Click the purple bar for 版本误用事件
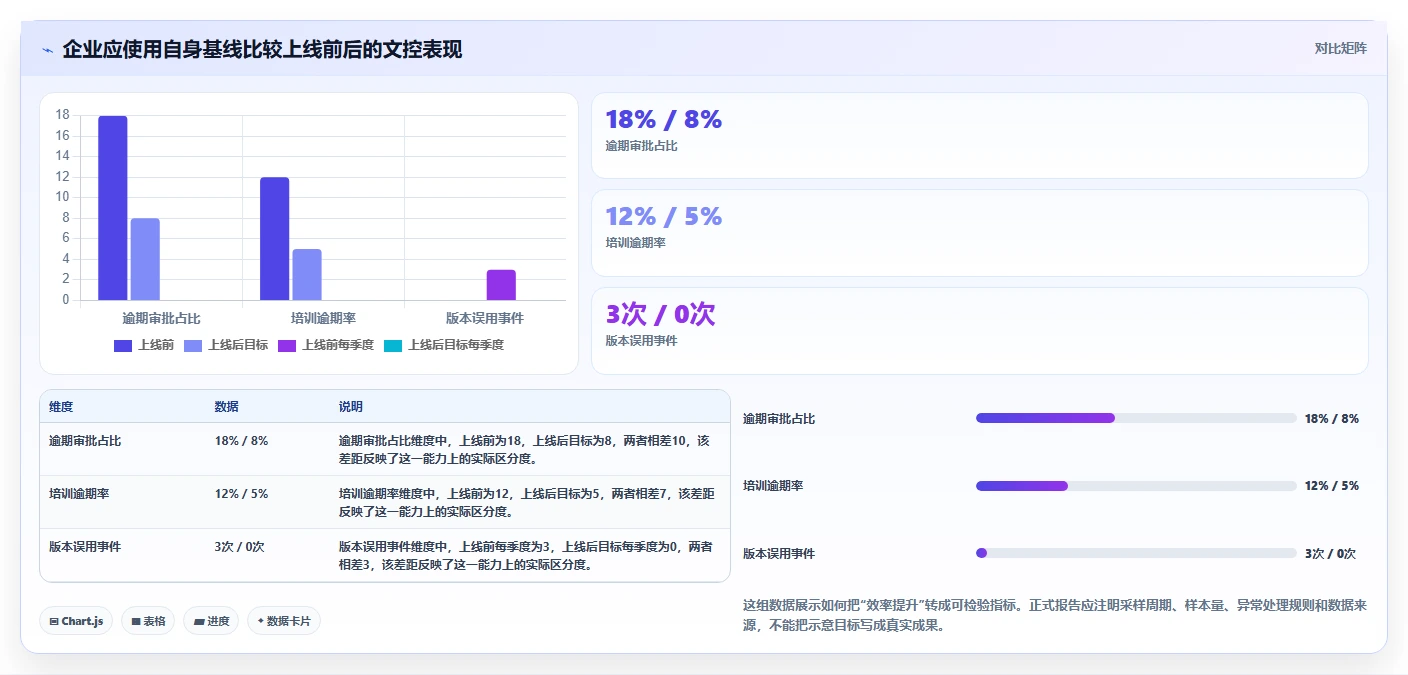 [x=501, y=285]
